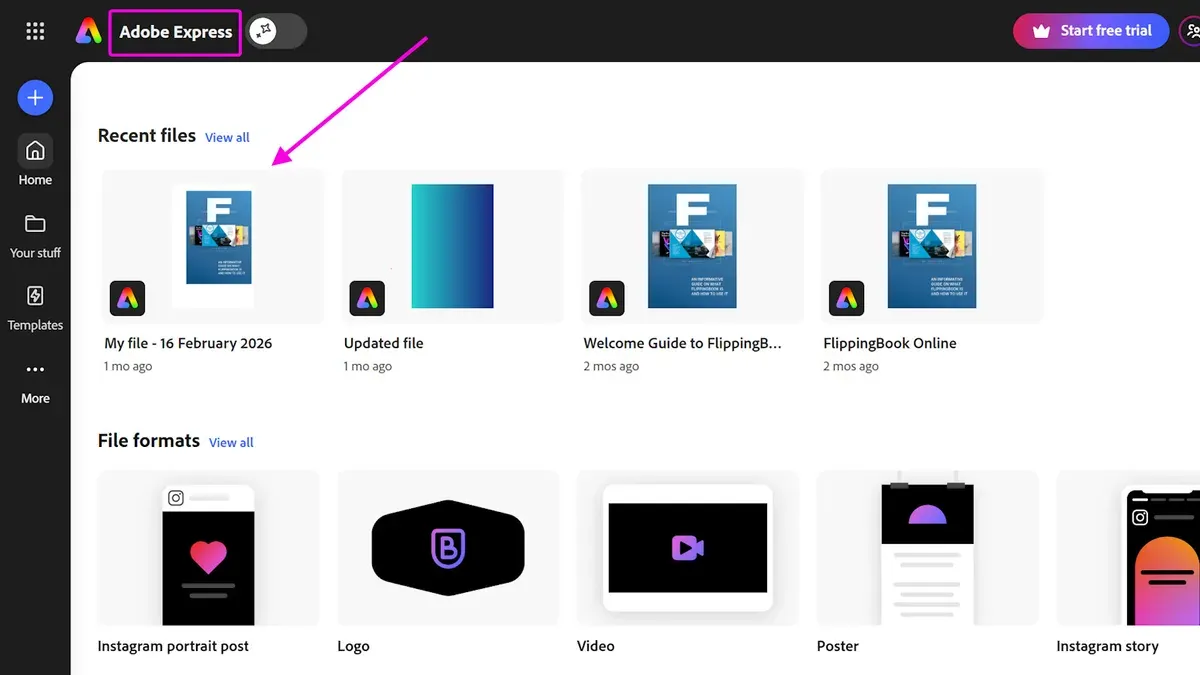Image resolution: width=1200 pixels, height=675 pixels.
Task: View all recent files
Action: [227, 137]
